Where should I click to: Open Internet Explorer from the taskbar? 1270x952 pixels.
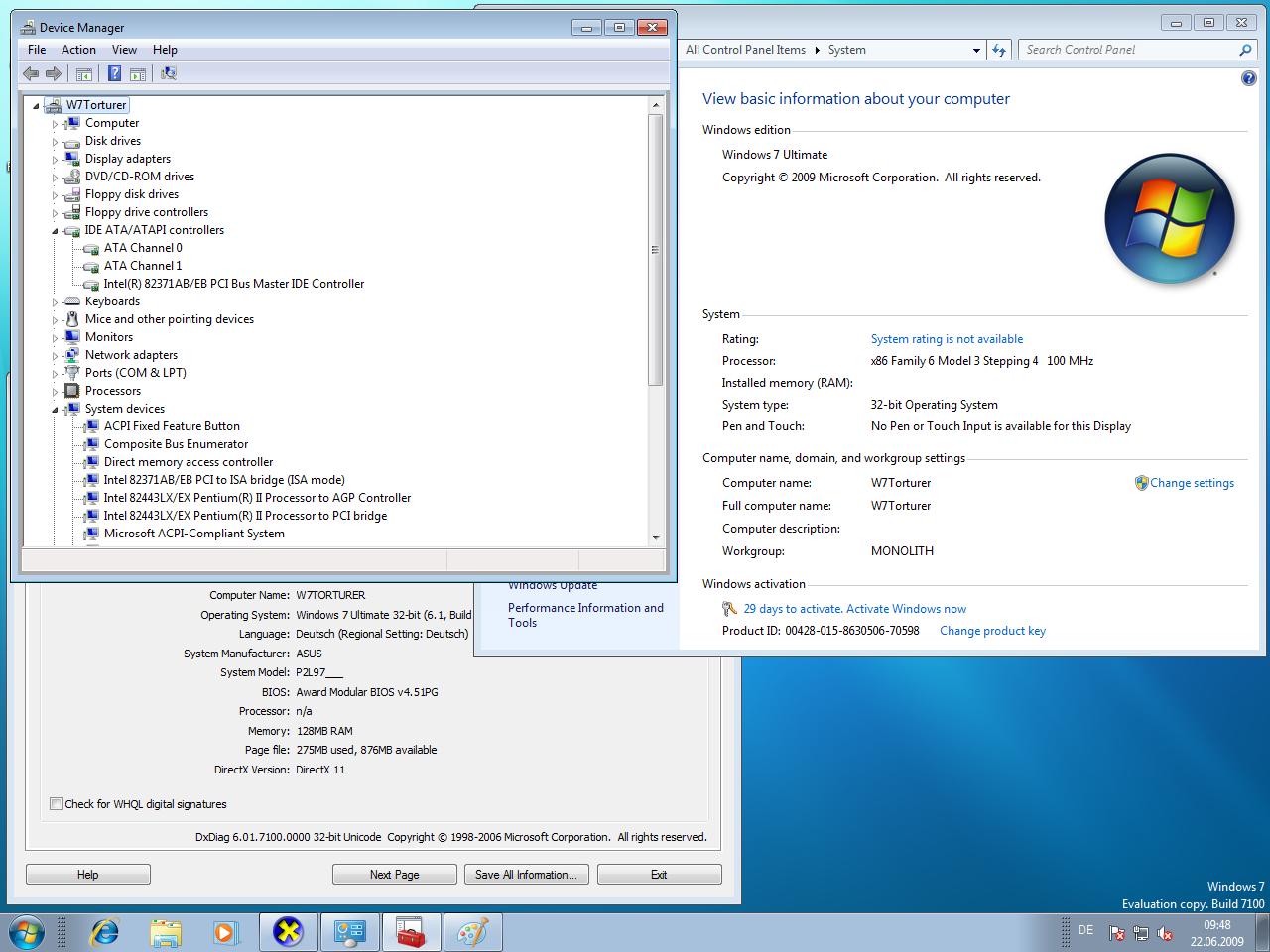tap(104, 932)
